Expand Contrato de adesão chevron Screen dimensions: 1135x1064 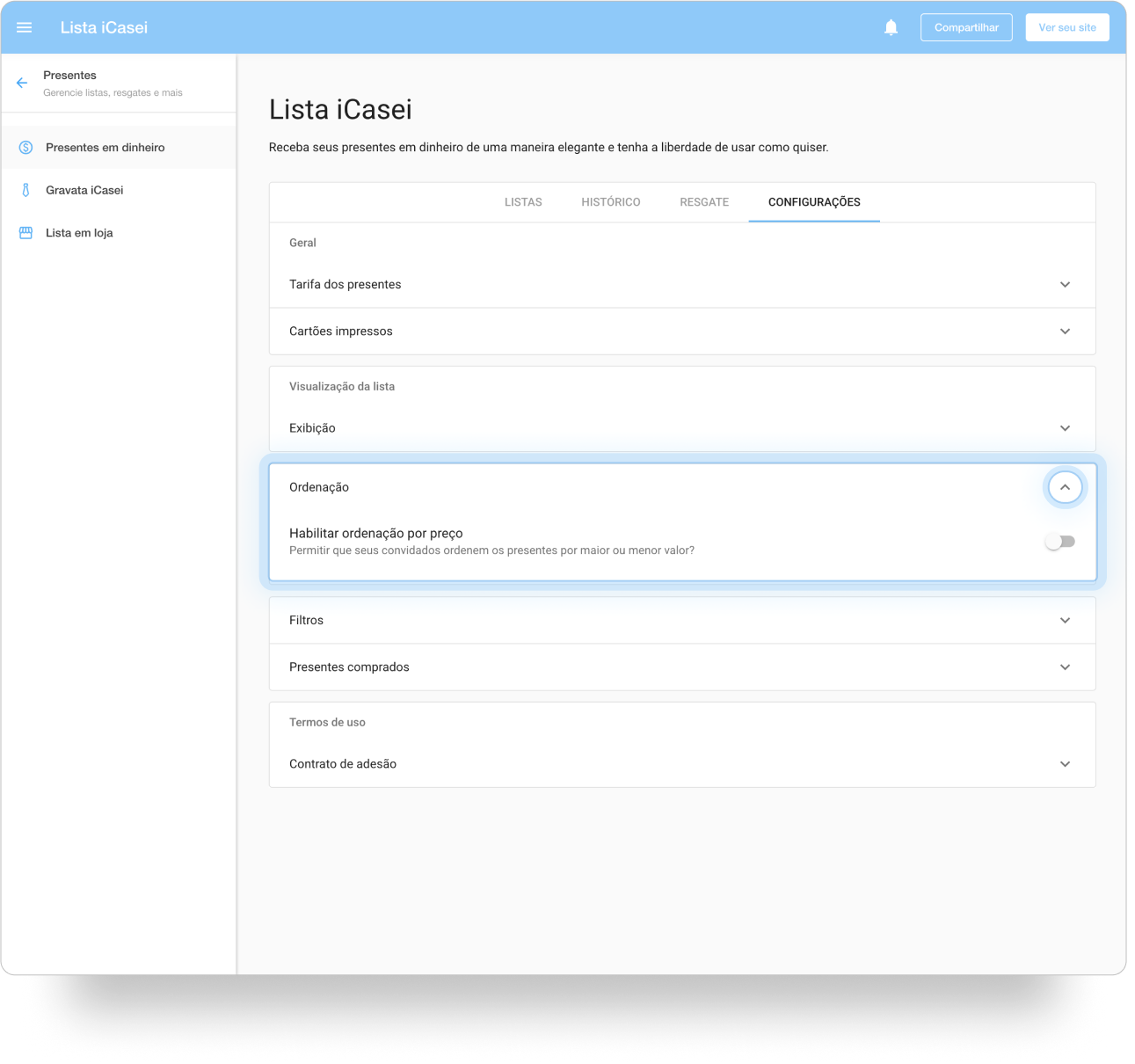[1065, 764]
